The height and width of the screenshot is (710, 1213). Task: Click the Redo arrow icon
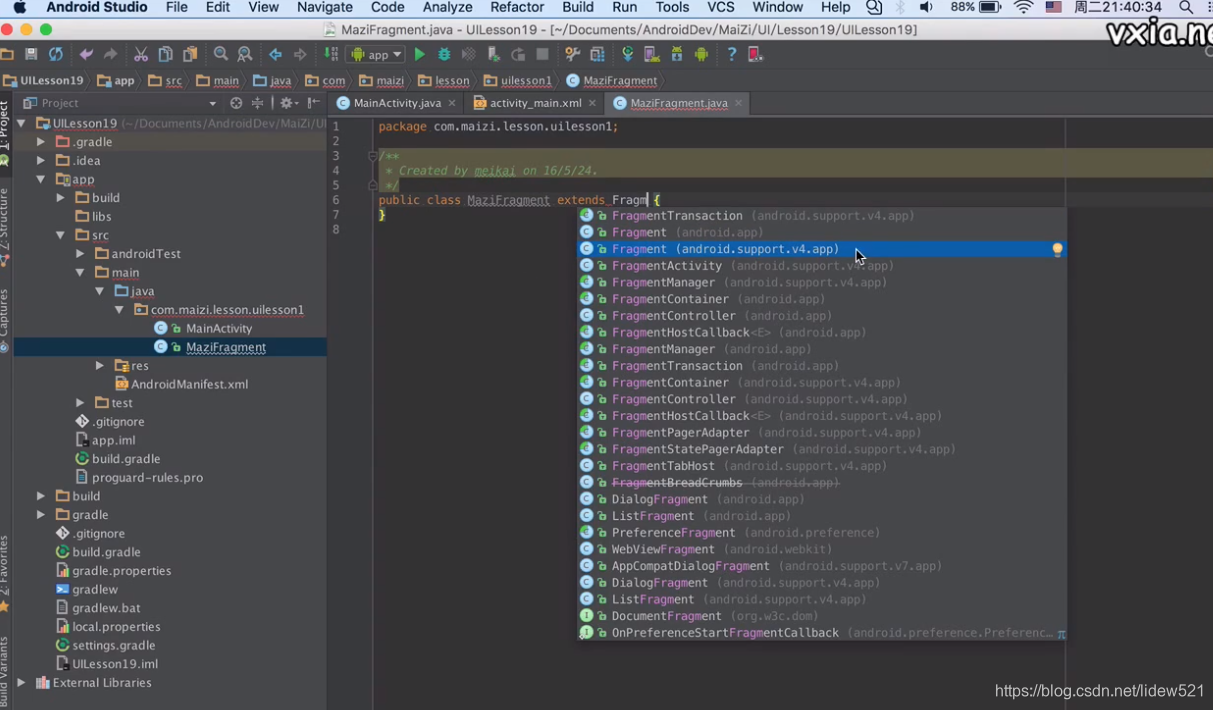coord(110,54)
